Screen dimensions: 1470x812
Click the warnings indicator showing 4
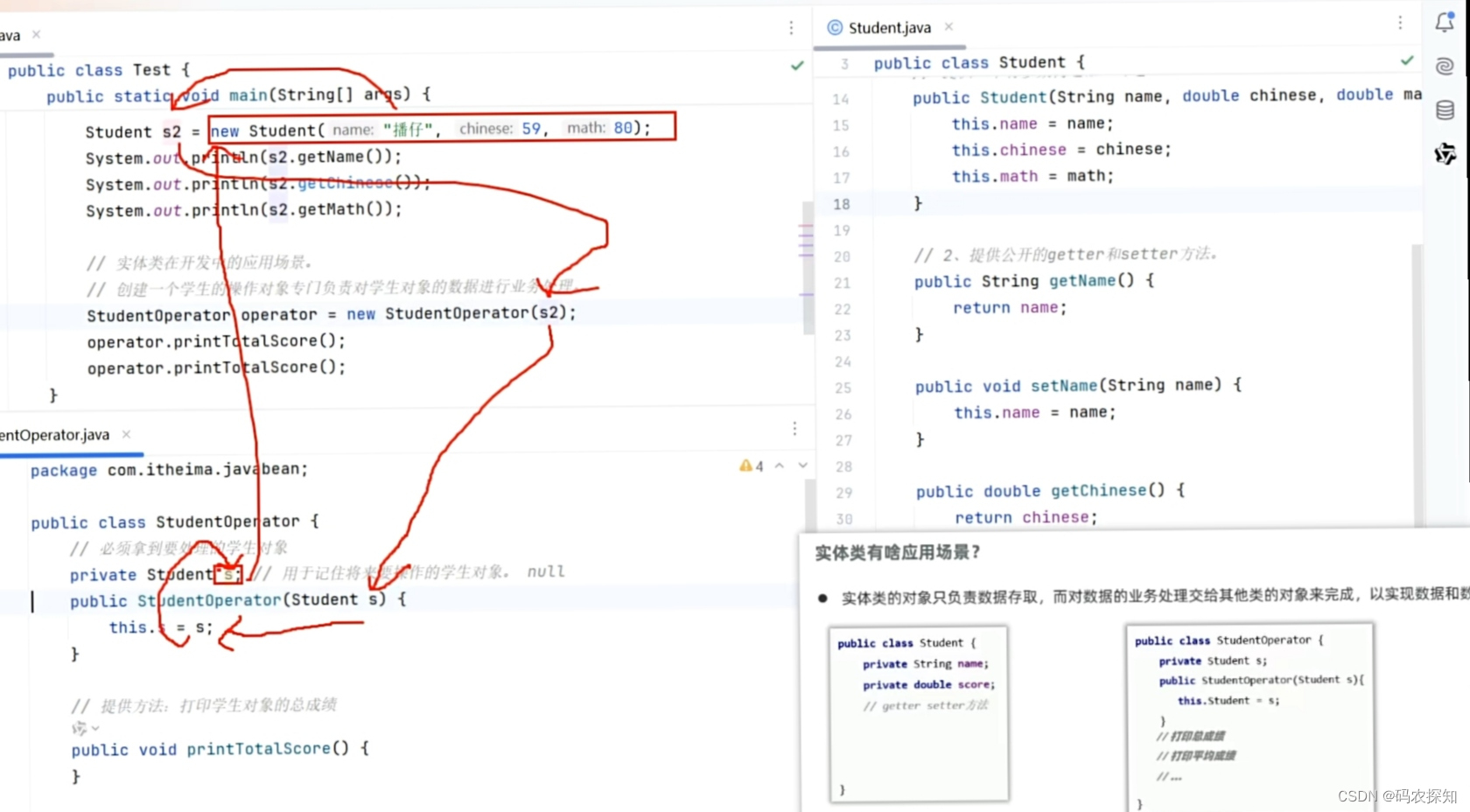point(751,466)
